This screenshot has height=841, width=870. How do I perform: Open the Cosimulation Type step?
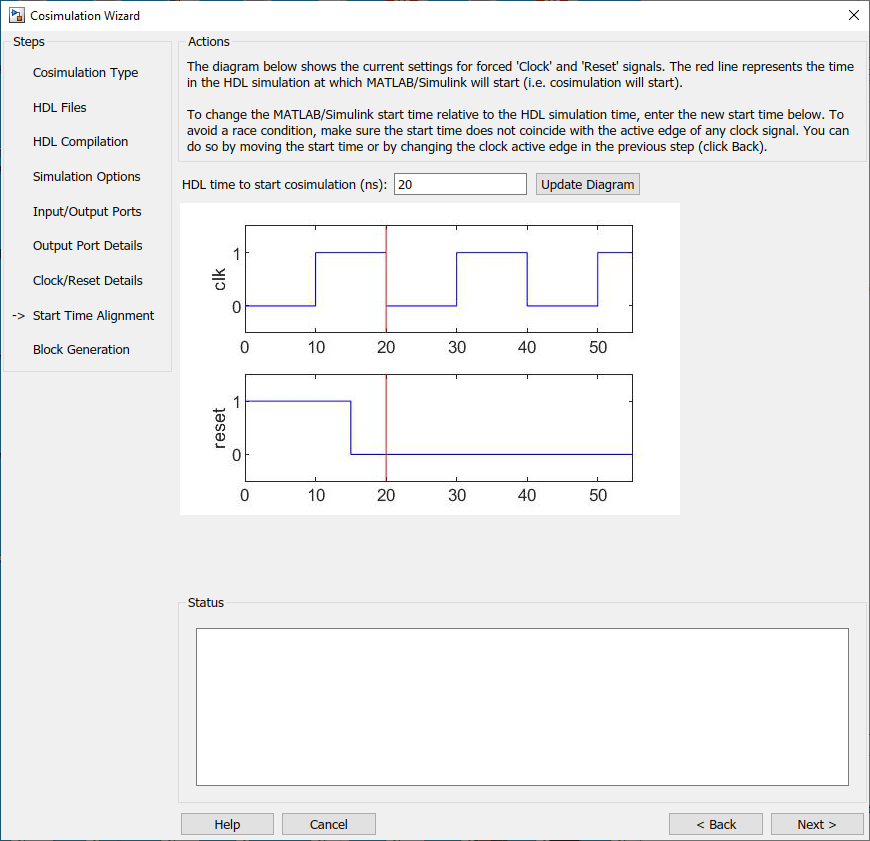click(x=85, y=72)
